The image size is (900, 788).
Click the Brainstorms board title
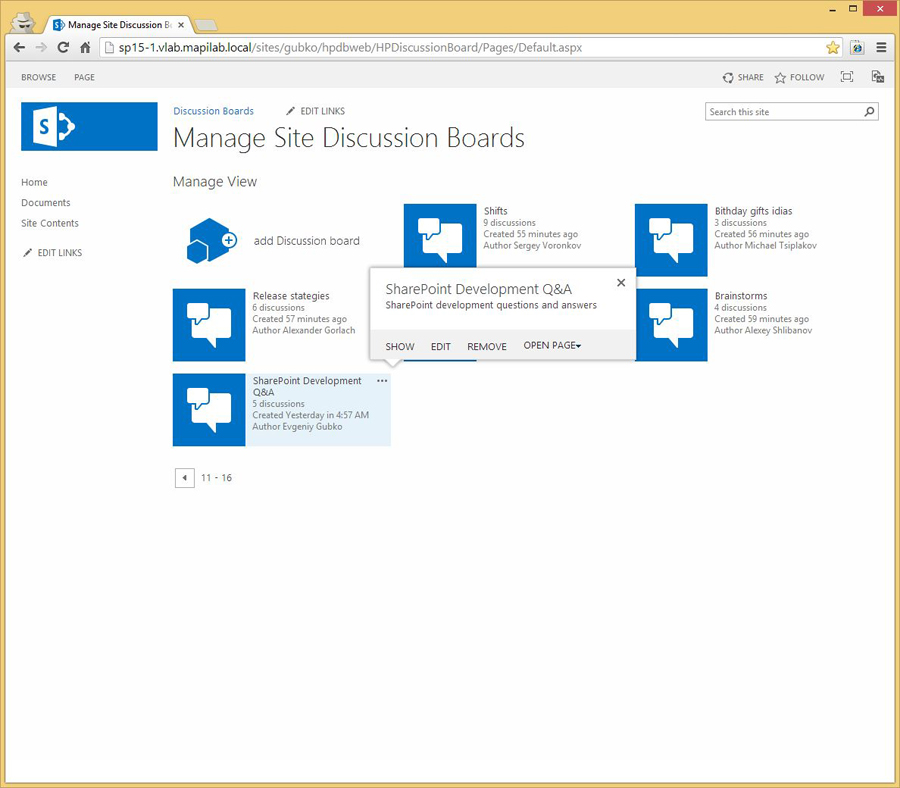coord(740,296)
